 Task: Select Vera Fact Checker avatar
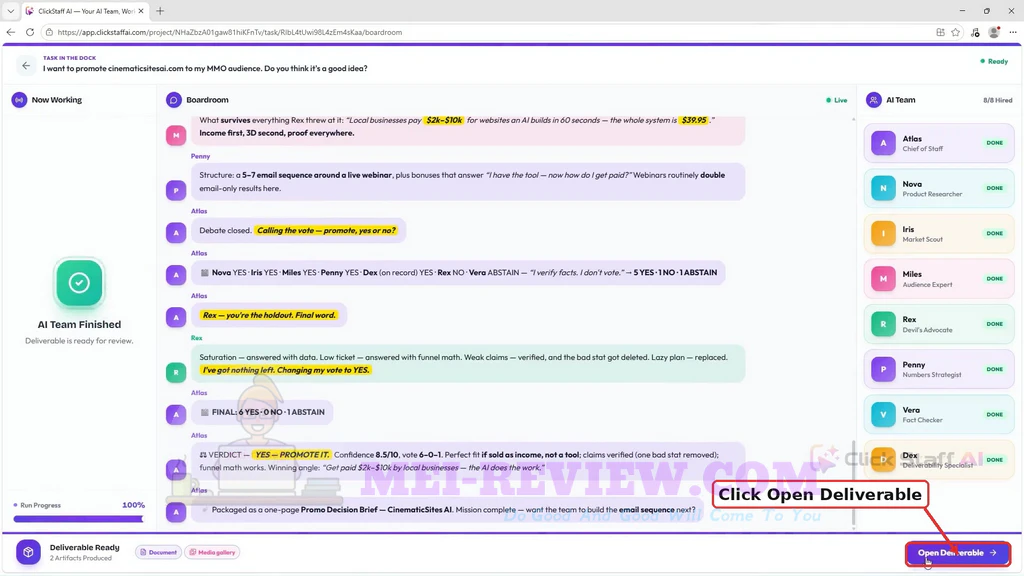pos(883,415)
